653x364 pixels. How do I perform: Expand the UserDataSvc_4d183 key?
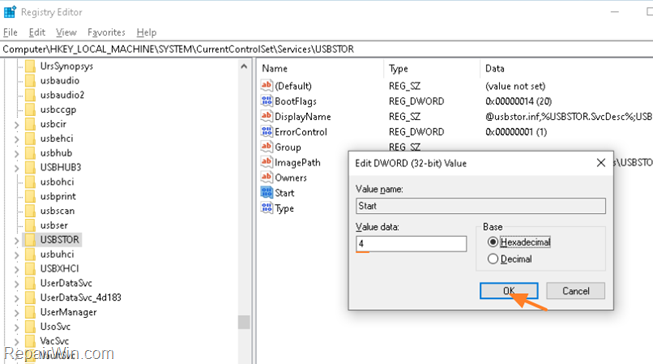[16, 298]
